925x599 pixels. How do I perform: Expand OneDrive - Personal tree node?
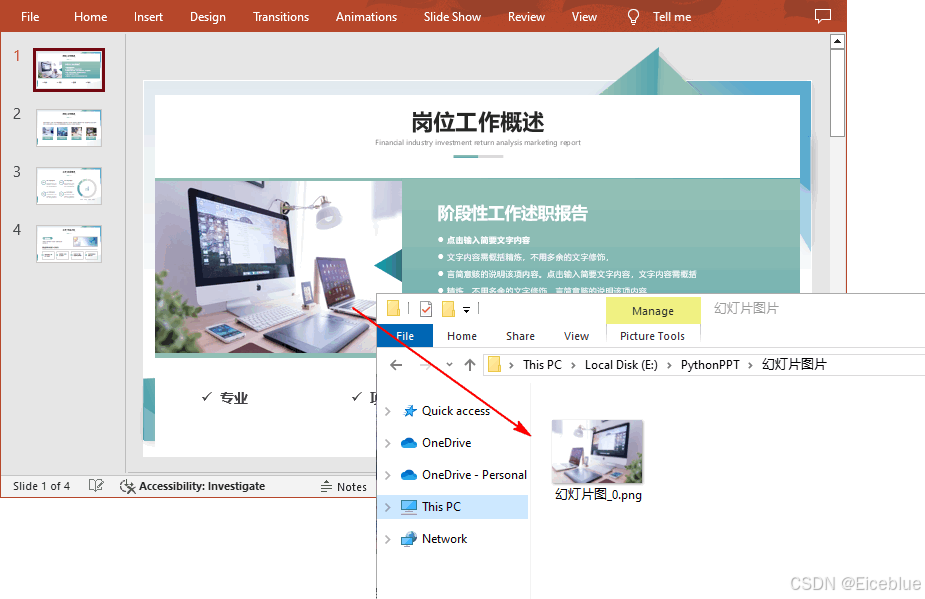(388, 475)
